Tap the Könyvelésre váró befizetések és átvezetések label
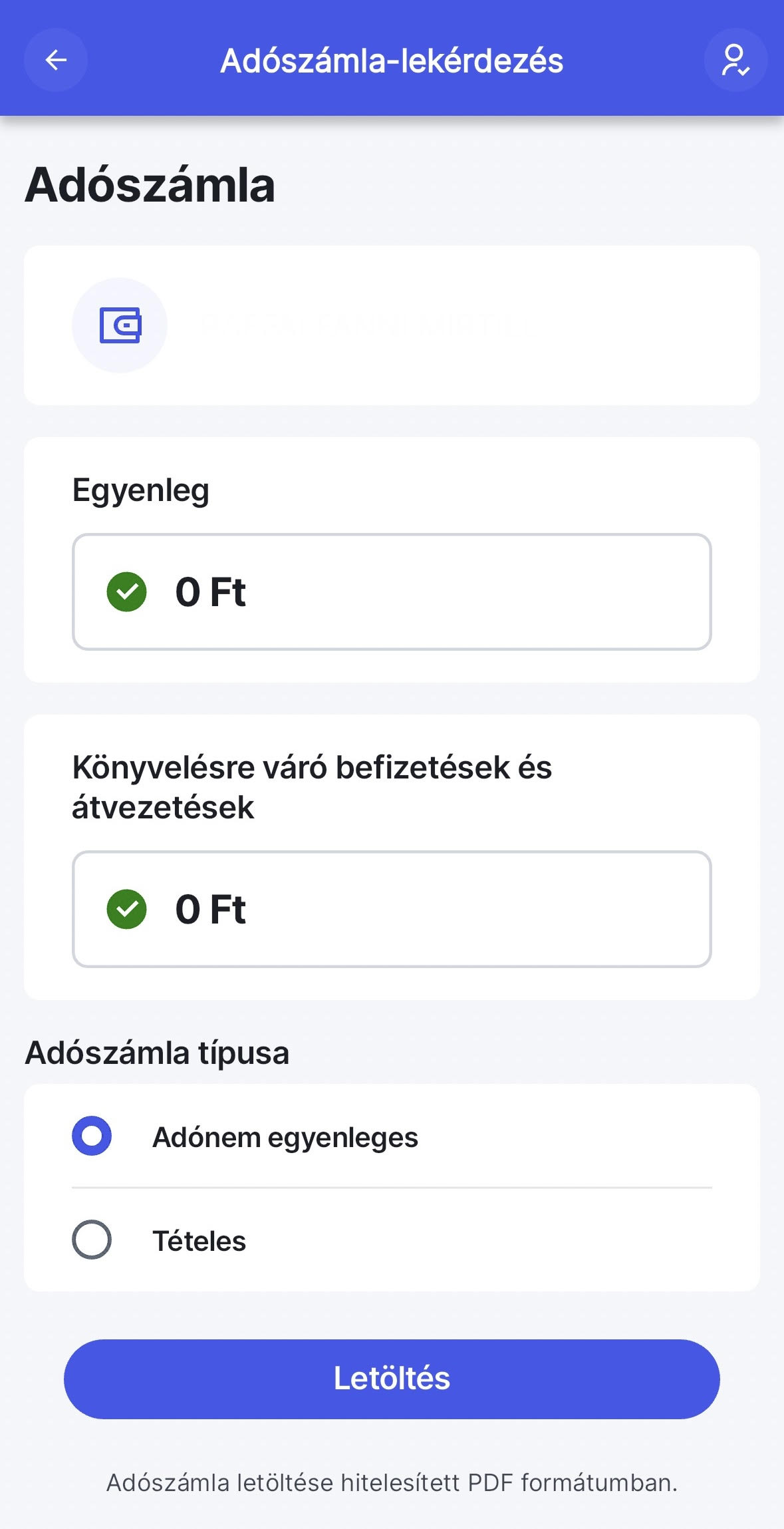The width and height of the screenshot is (784, 1529). [312, 787]
